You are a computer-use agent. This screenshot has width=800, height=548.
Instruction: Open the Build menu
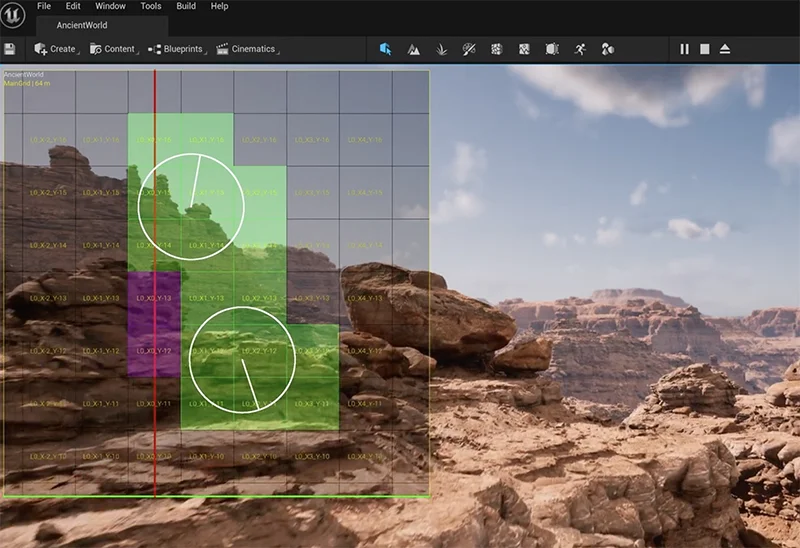pyautogui.click(x=186, y=6)
